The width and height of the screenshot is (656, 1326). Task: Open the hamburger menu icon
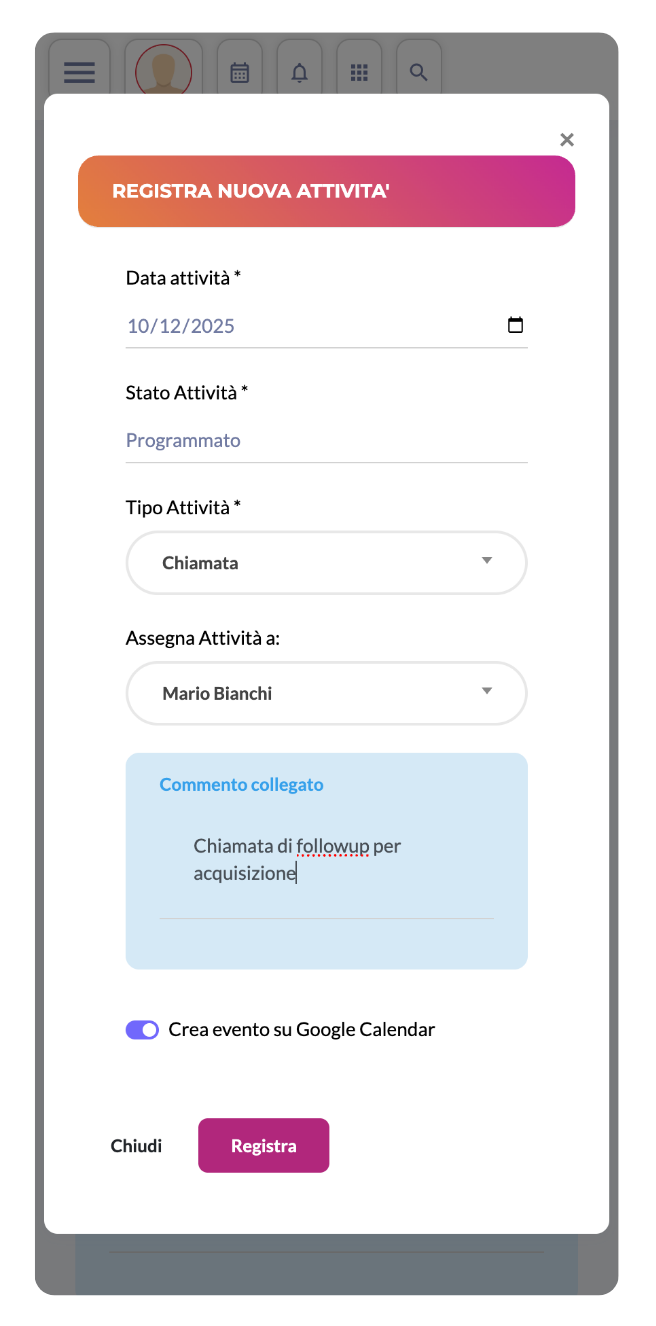(79, 72)
